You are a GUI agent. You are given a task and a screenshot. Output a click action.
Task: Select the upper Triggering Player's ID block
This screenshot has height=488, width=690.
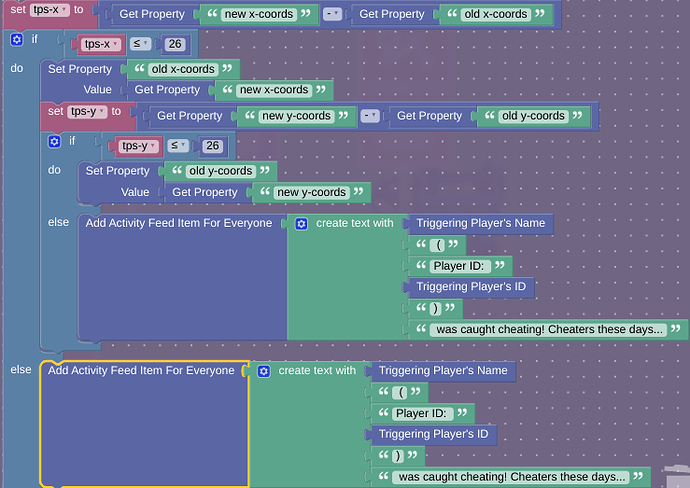tap(470, 287)
